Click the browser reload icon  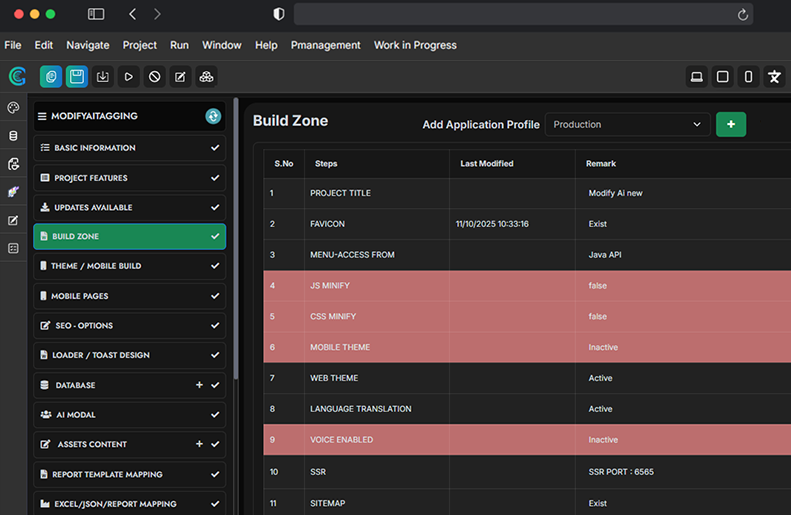[743, 15]
